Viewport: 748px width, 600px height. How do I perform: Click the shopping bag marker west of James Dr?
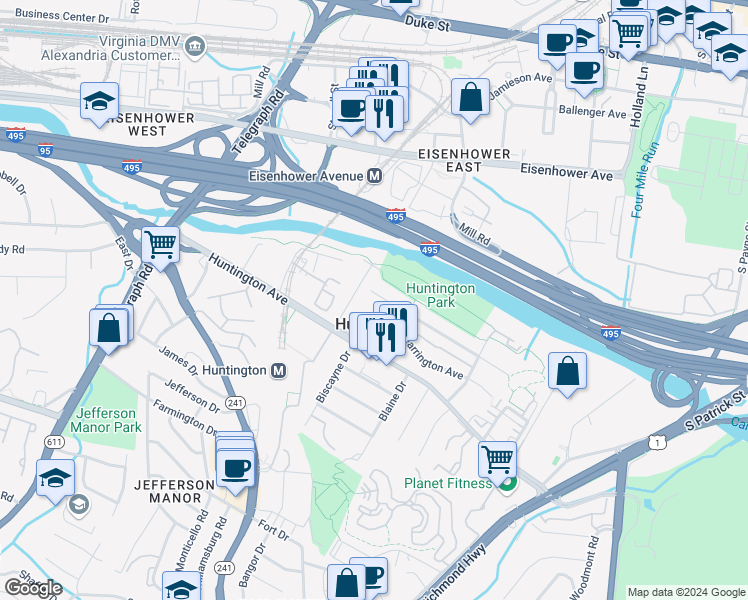pyautogui.click(x=109, y=331)
